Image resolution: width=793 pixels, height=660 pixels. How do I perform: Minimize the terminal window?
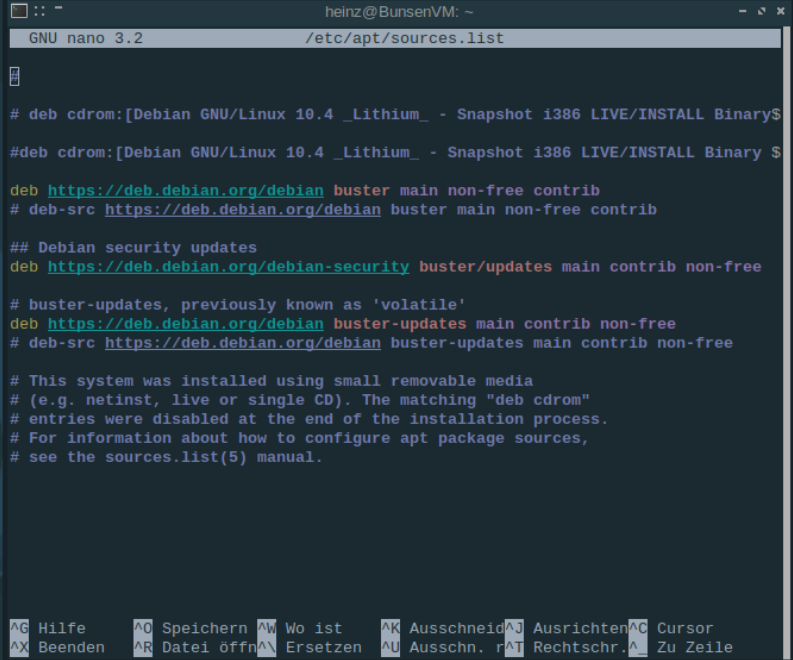(742, 11)
